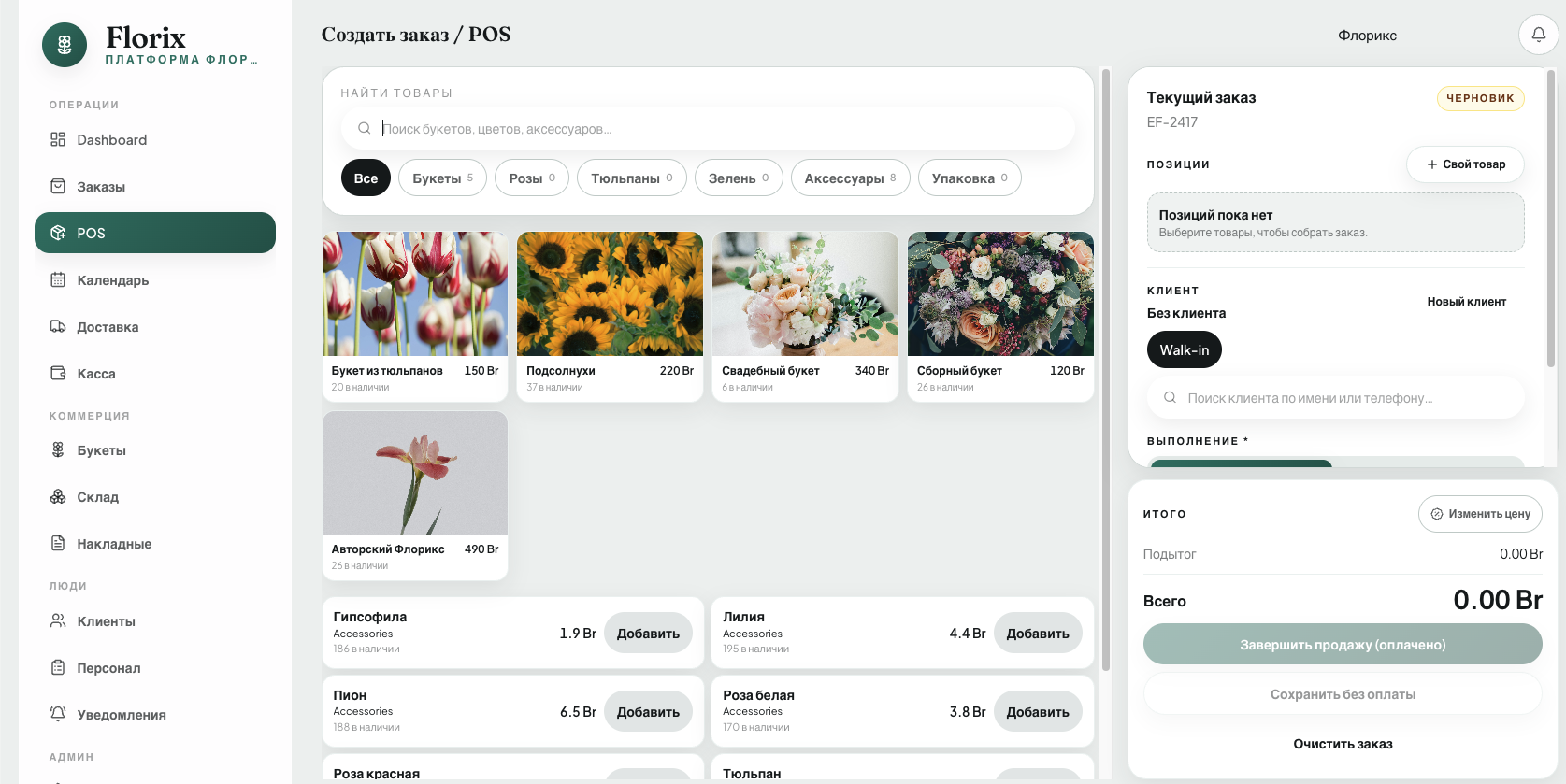The height and width of the screenshot is (784, 1566).
Task: Click the Накладные document icon
Action: (58, 543)
